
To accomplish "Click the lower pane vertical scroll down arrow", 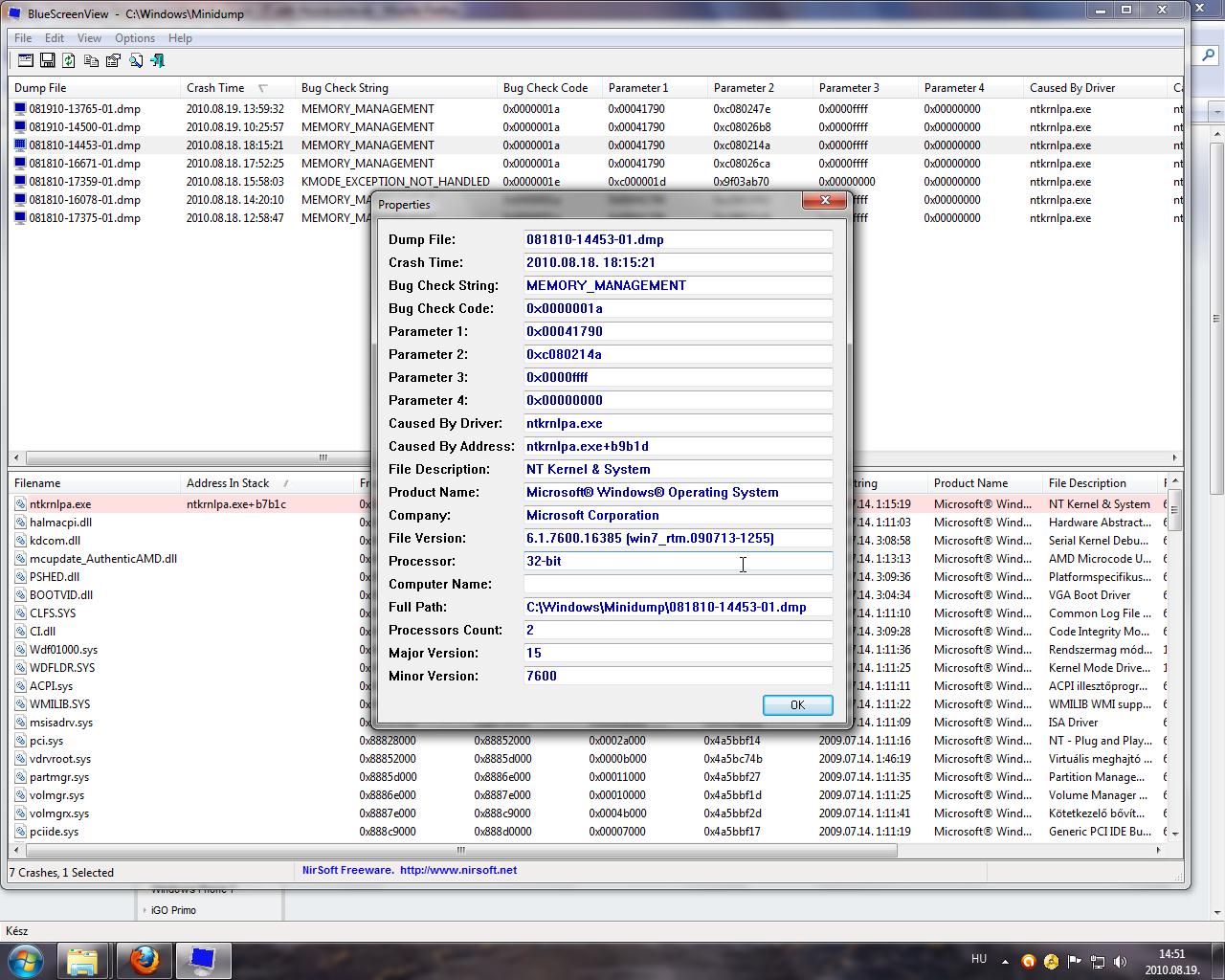I will (1175, 833).
